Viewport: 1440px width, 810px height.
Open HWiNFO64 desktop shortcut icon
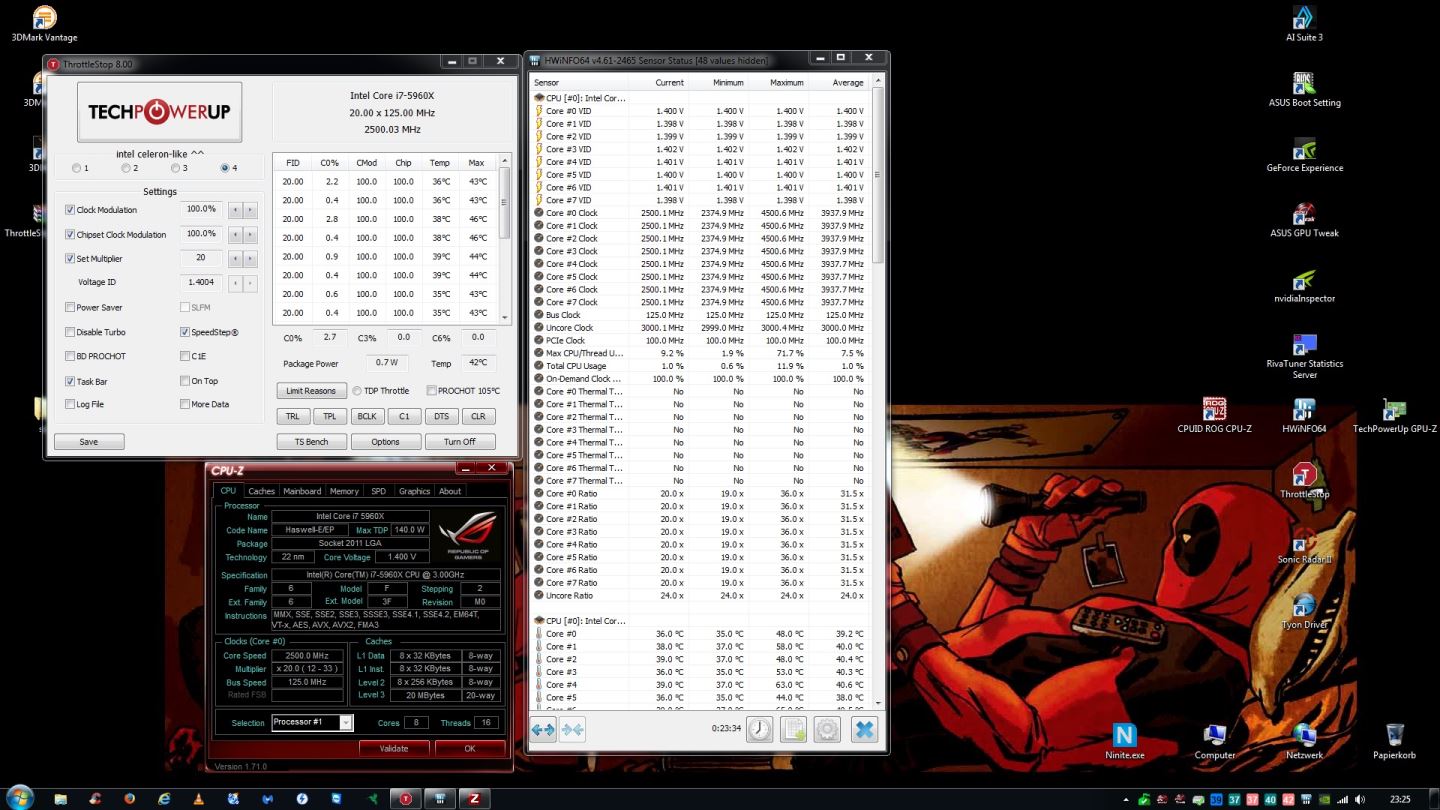click(1304, 416)
